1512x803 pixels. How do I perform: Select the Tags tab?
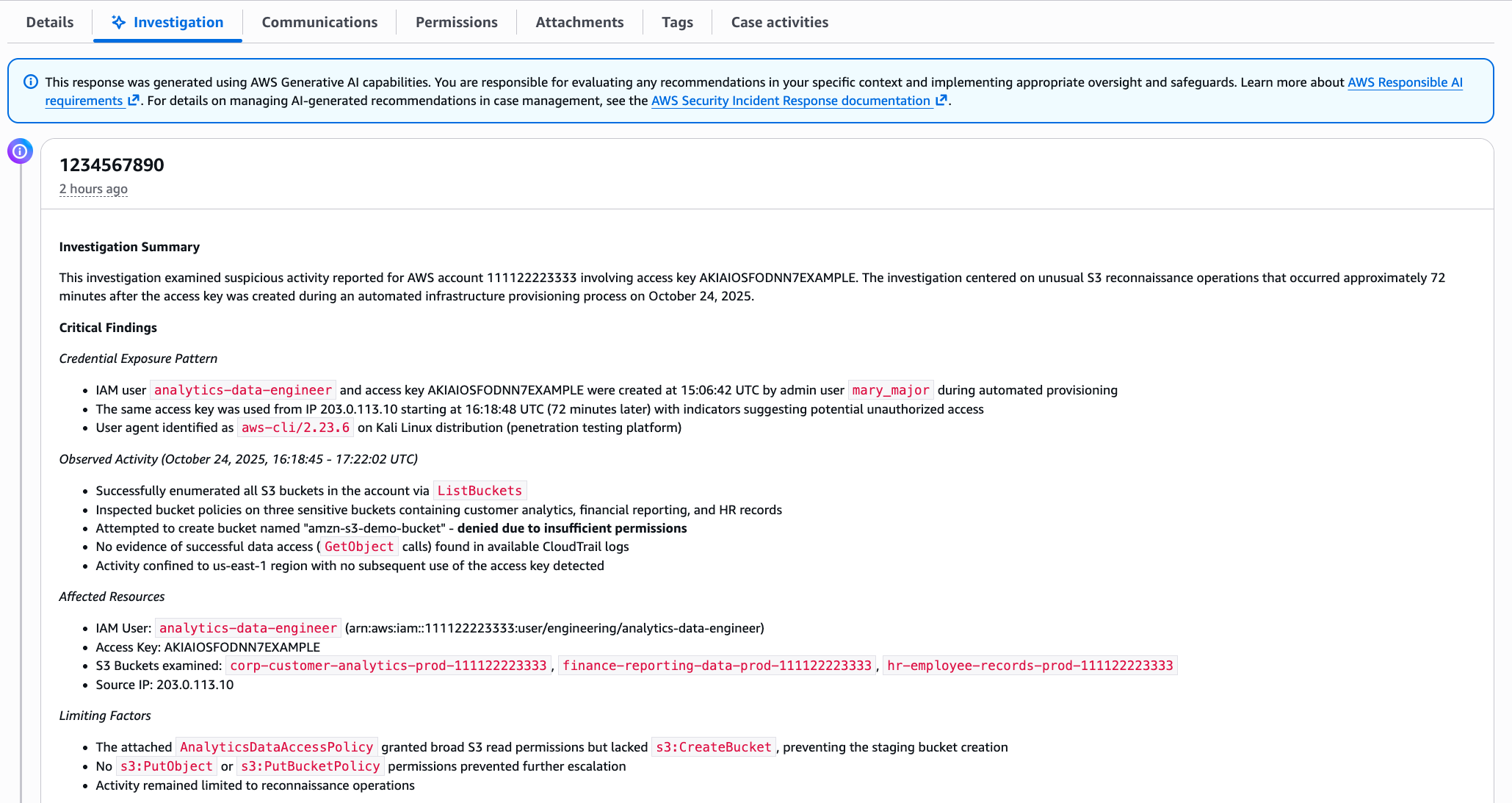click(677, 22)
